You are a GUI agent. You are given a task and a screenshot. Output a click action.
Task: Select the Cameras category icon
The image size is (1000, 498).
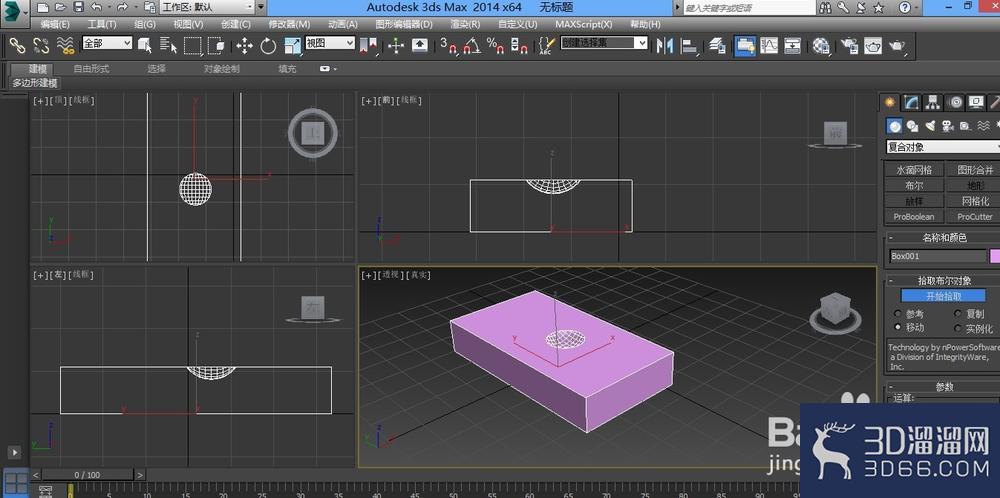click(x=948, y=126)
